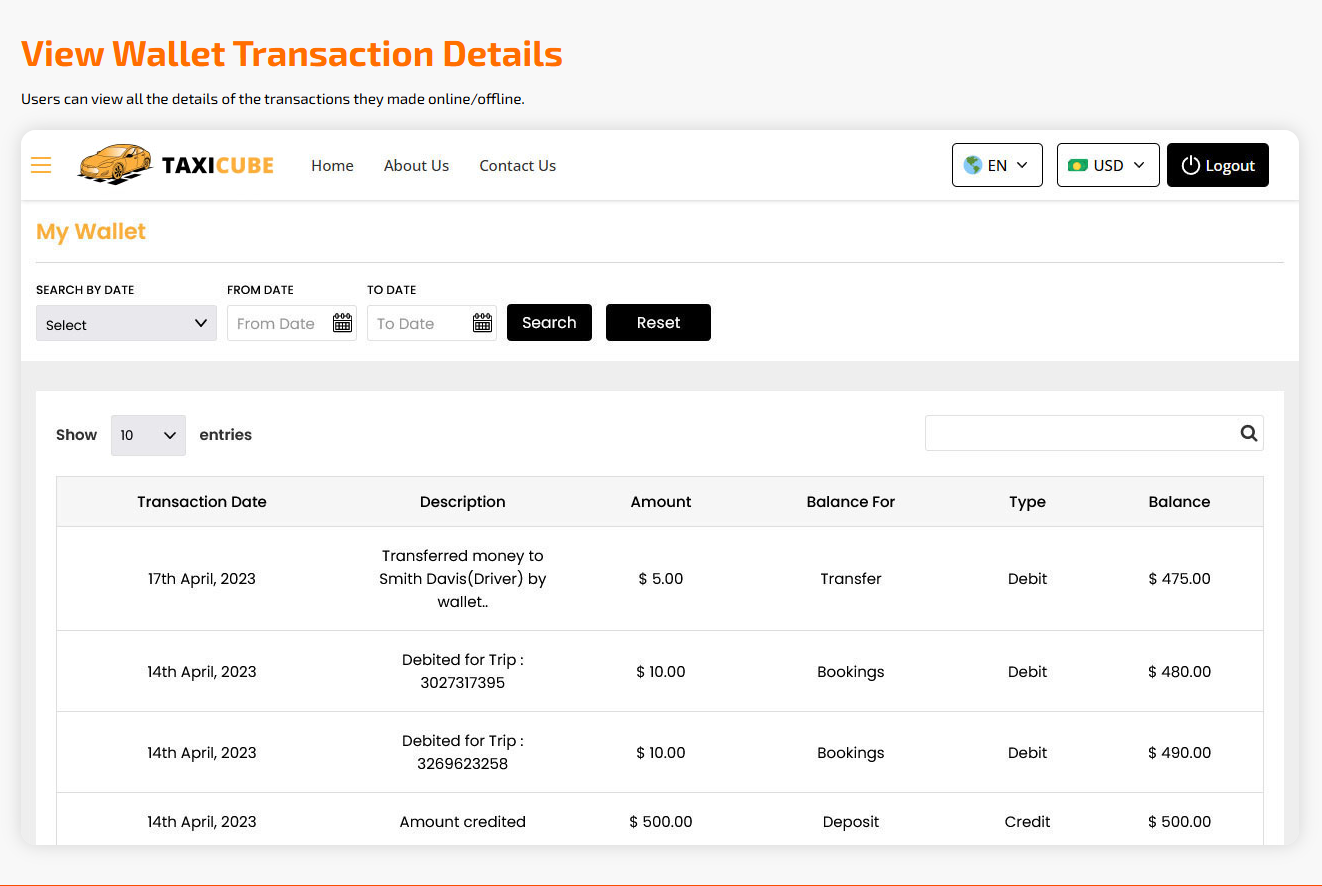
Task: Sort by Amount column header
Action: [661, 502]
